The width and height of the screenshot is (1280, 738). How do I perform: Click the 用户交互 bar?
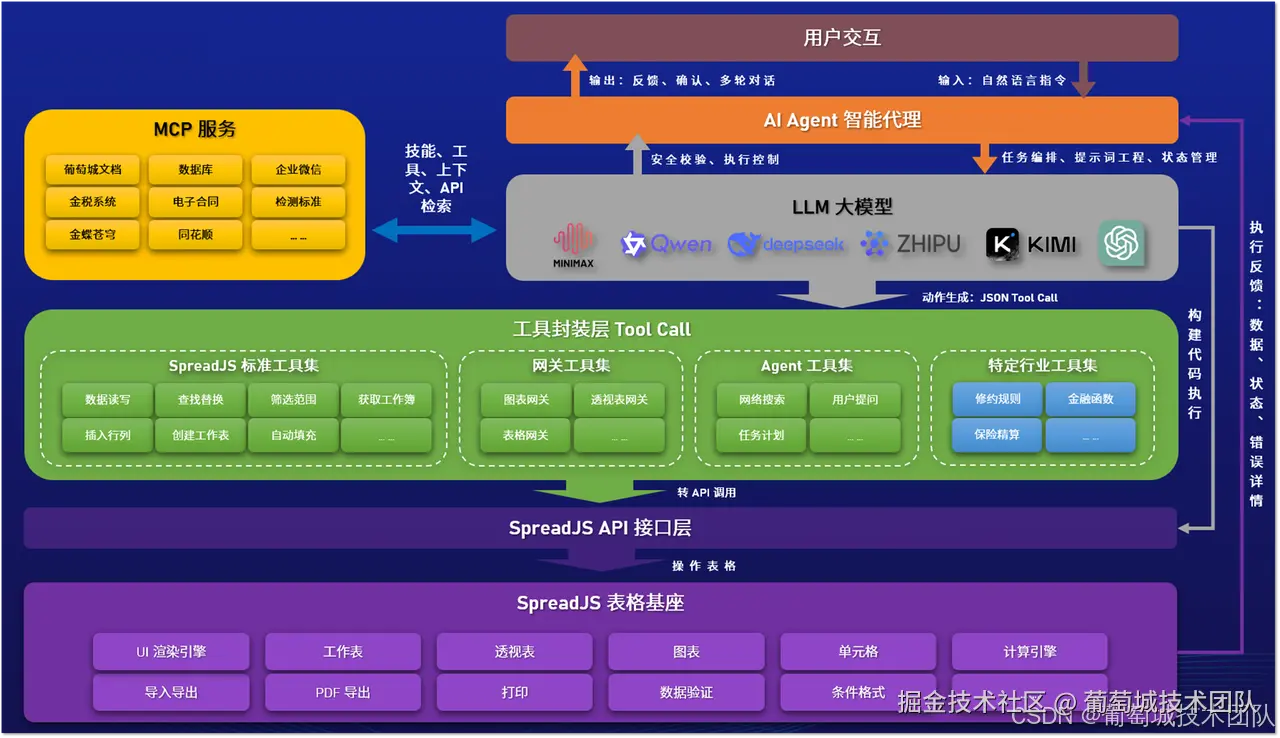(x=842, y=38)
